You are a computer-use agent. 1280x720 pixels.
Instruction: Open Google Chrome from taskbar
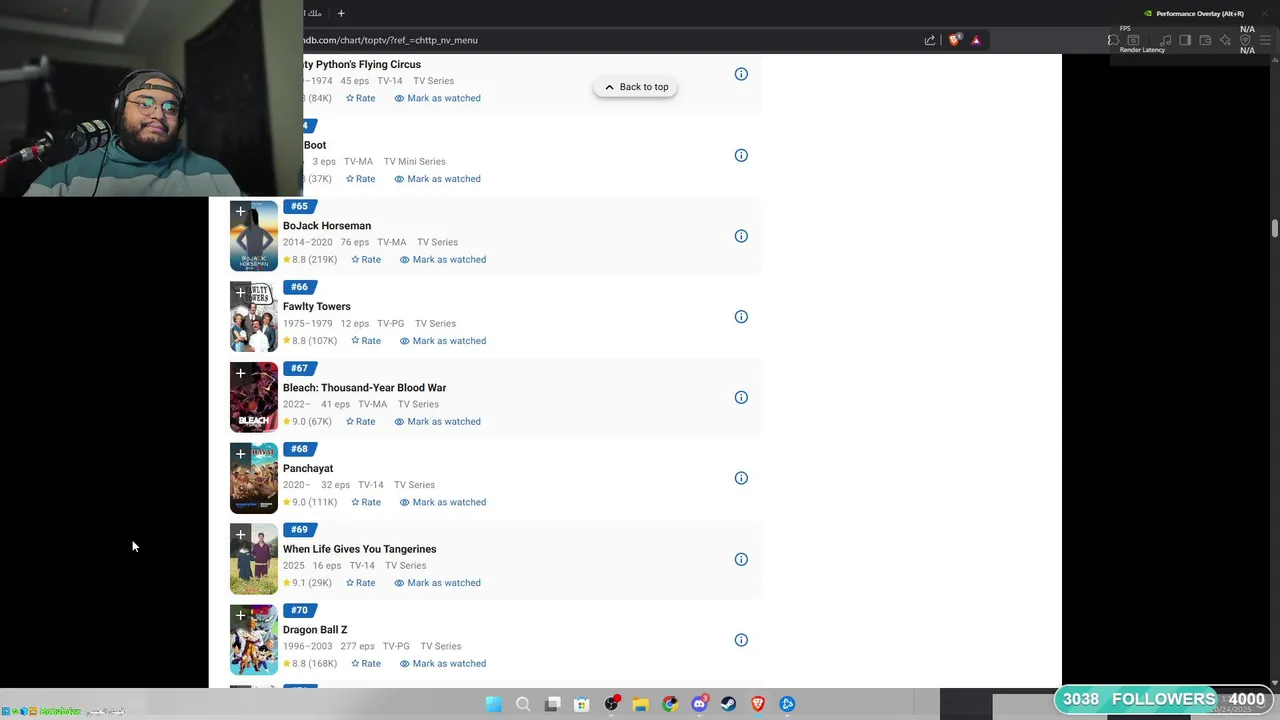(x=670, y=704)
